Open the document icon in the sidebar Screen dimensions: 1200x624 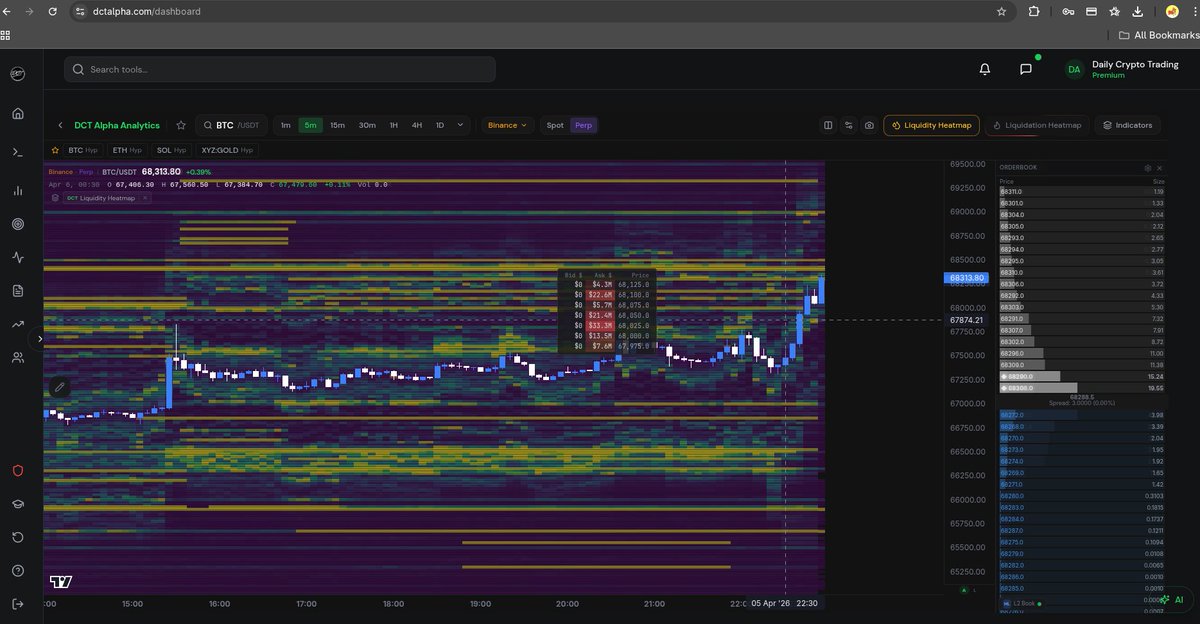click(x=17, y=291)
